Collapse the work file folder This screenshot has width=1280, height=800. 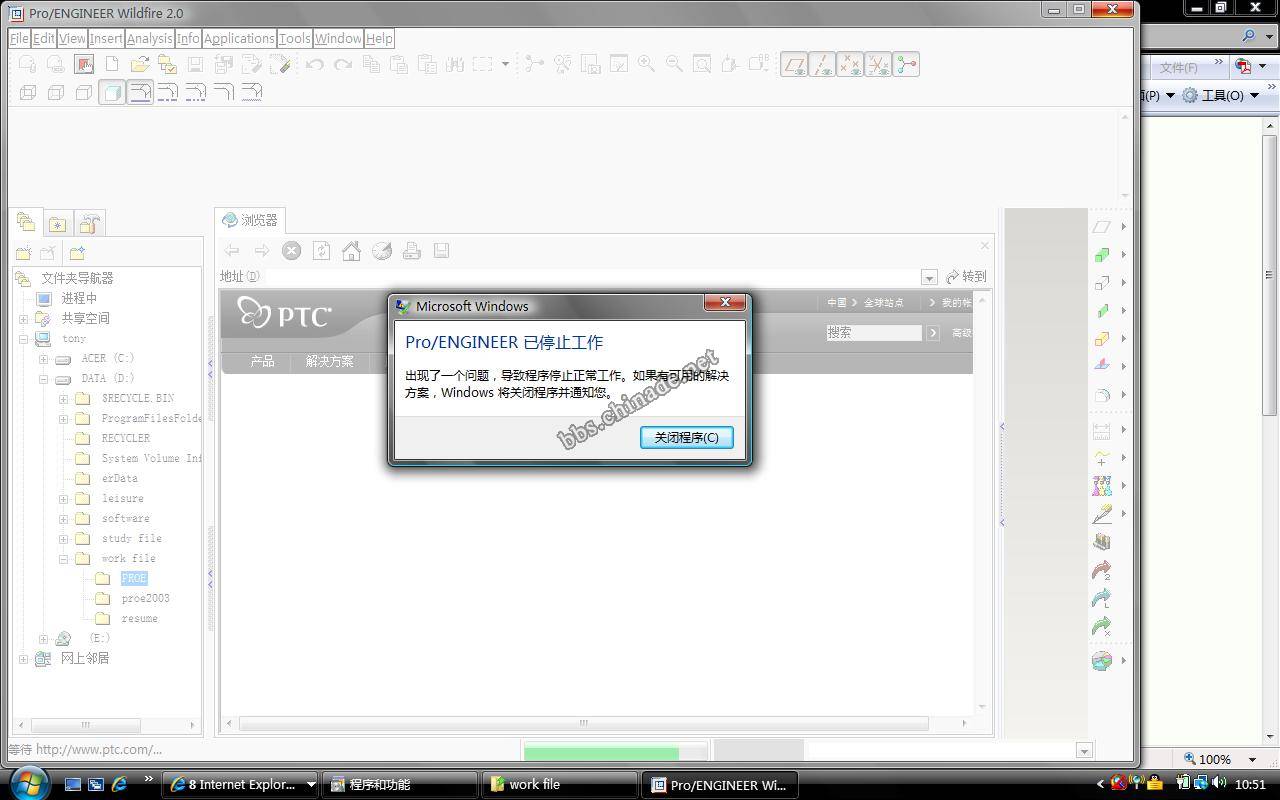(63, 558)
